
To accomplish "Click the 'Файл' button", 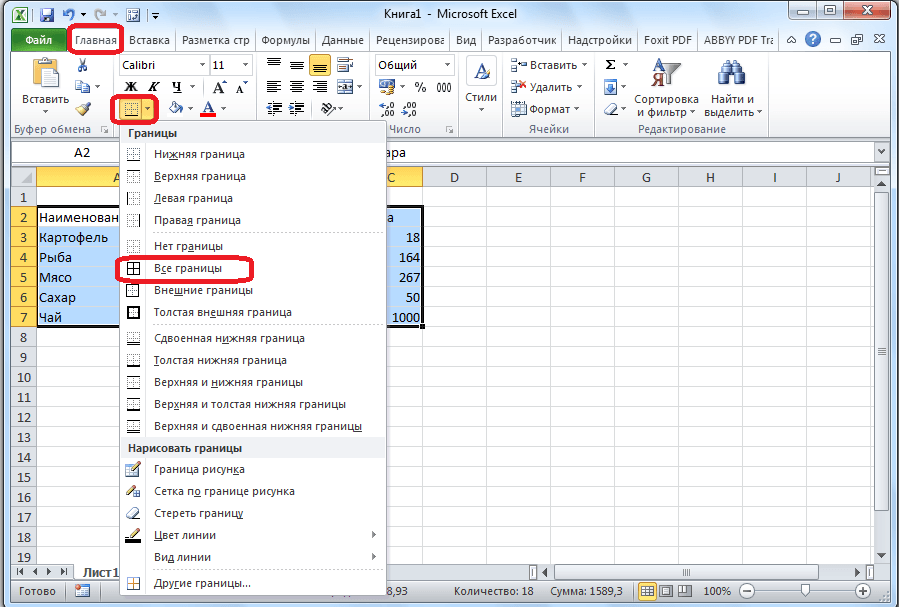I will [39, 40].
